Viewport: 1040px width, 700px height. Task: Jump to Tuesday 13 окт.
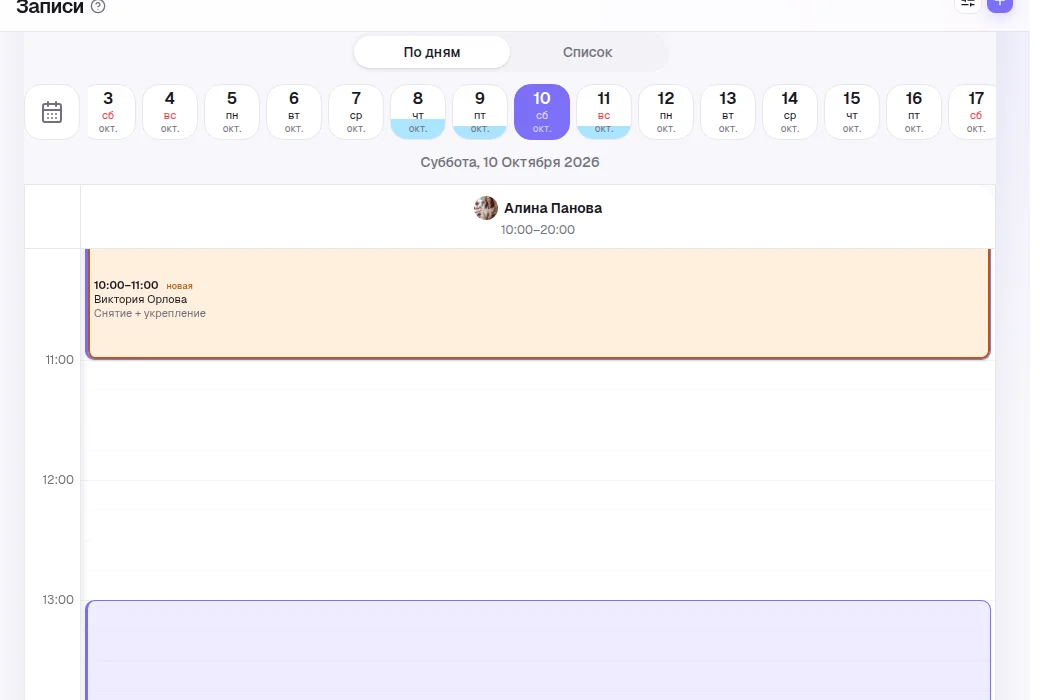(728, 112)
